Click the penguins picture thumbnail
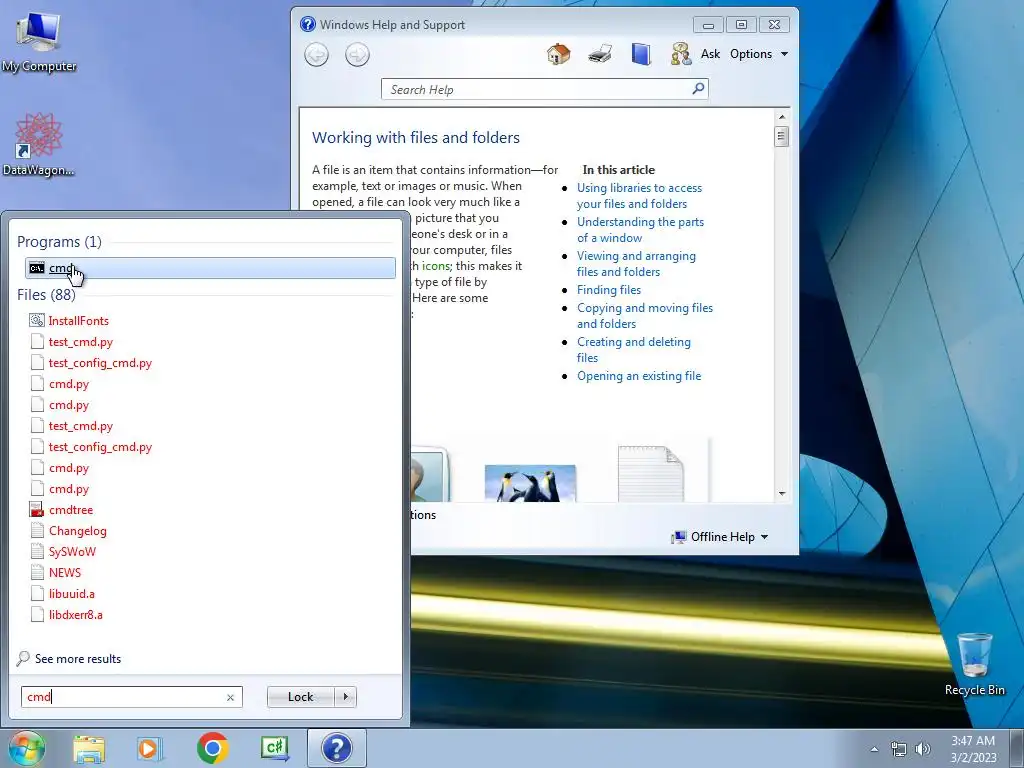The image size is (1024, 768). [530, 483]
